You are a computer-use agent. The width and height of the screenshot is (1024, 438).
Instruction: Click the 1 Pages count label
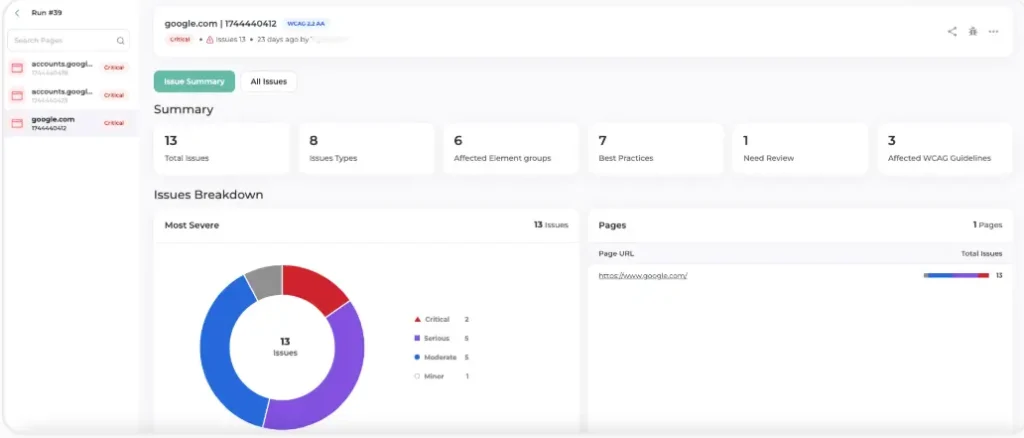987,225
